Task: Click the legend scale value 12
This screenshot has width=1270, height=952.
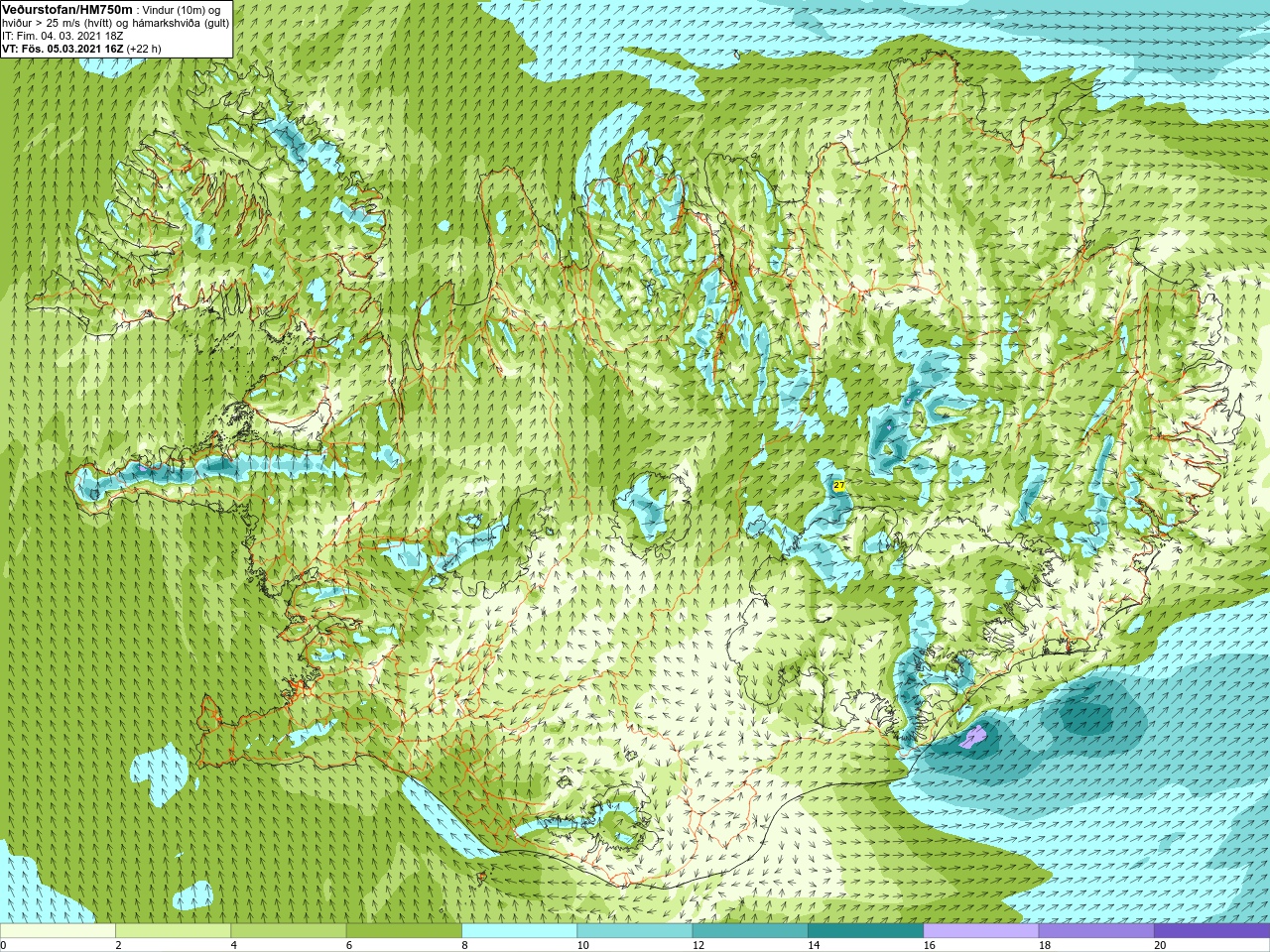Action: pyautogui.click(x=698, y=945)
